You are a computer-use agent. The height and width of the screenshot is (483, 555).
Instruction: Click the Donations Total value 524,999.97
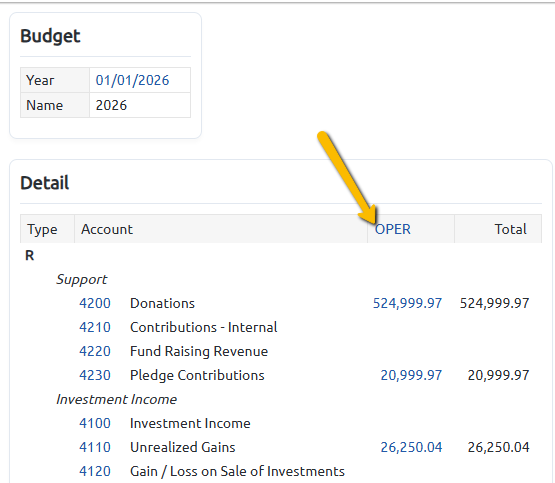[494, 303]
